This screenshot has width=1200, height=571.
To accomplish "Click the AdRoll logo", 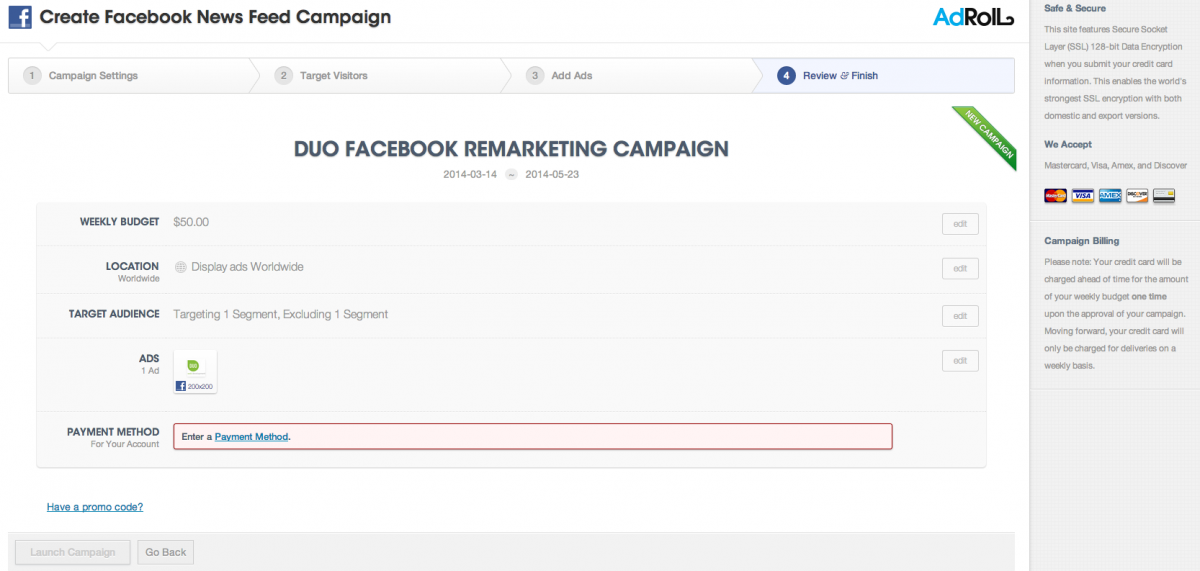I will (x=974, y=17).
